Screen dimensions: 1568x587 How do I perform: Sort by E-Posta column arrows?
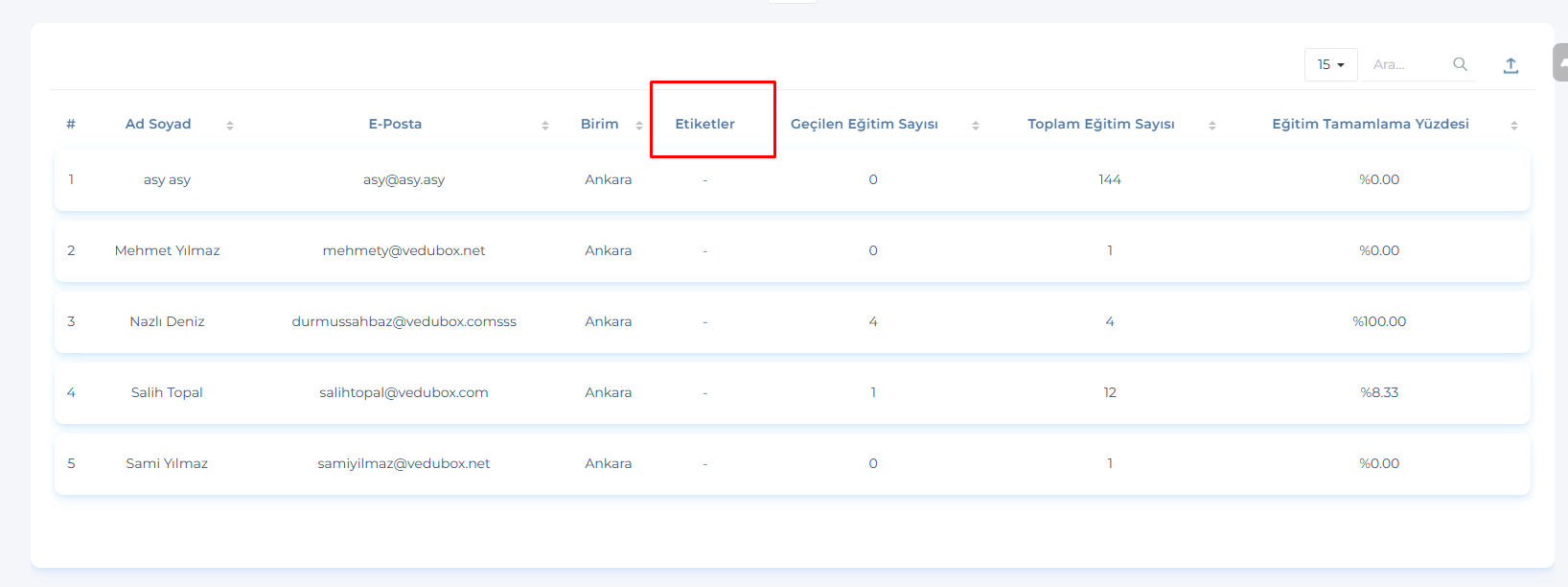click(x=545, y=125)
